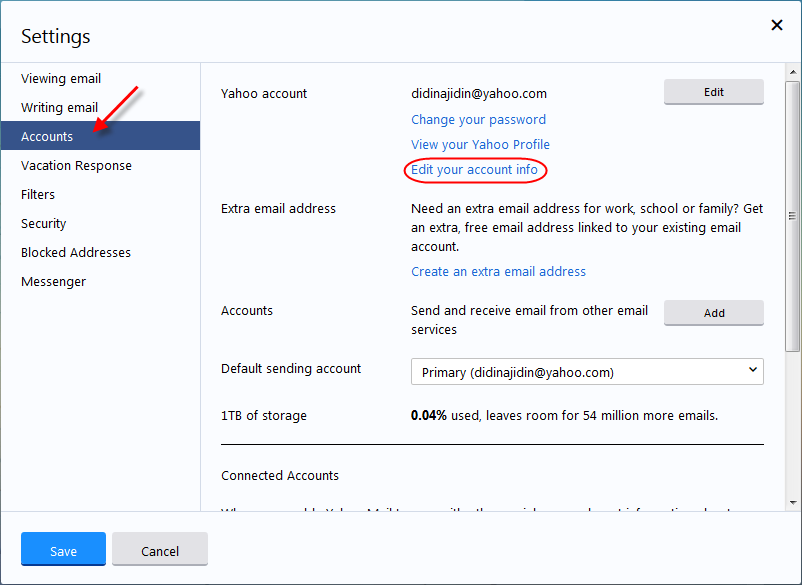Click the Cancel button
This screenshot has width=802, height=585.
(160, 549)
